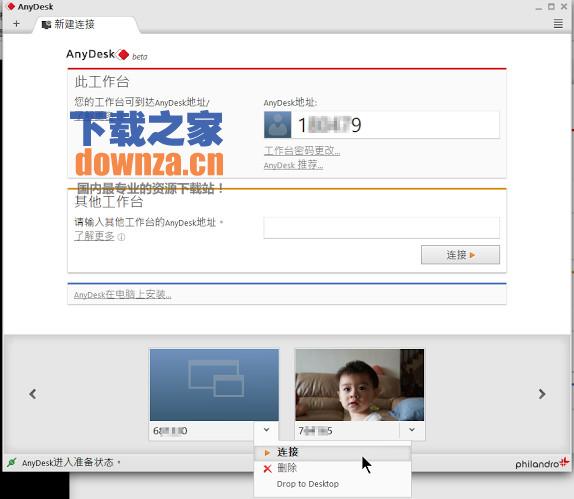Focus the remote AnyDesk address input field

381,227
